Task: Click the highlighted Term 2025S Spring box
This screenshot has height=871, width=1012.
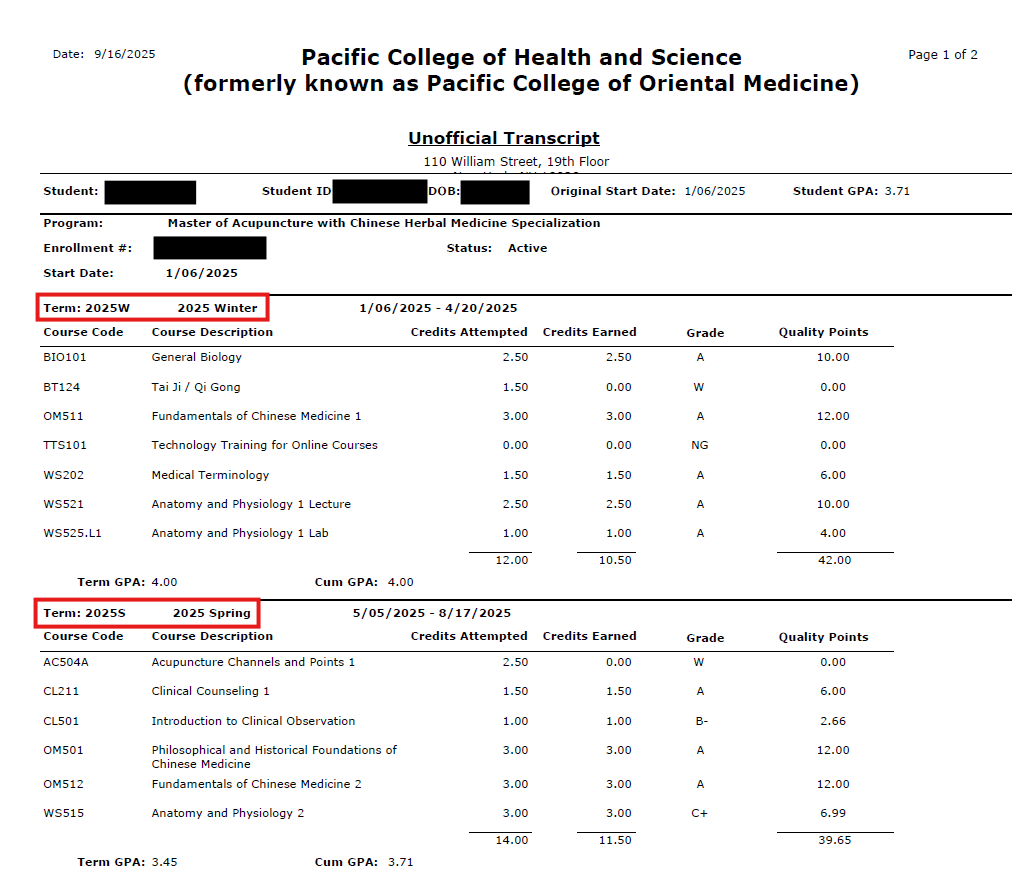Action: click(148, 613)
